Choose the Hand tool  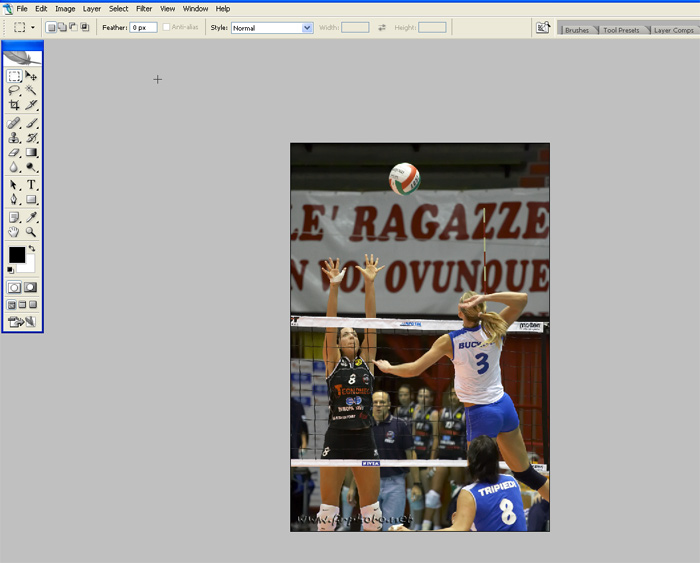pyautogui.click(x=14, y=232)
